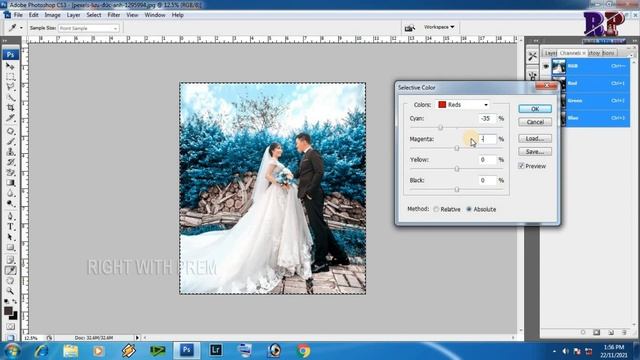Click the delete channel trash icon
The width and height of the screenshot is (640, 360).
(x=624, y=332)
